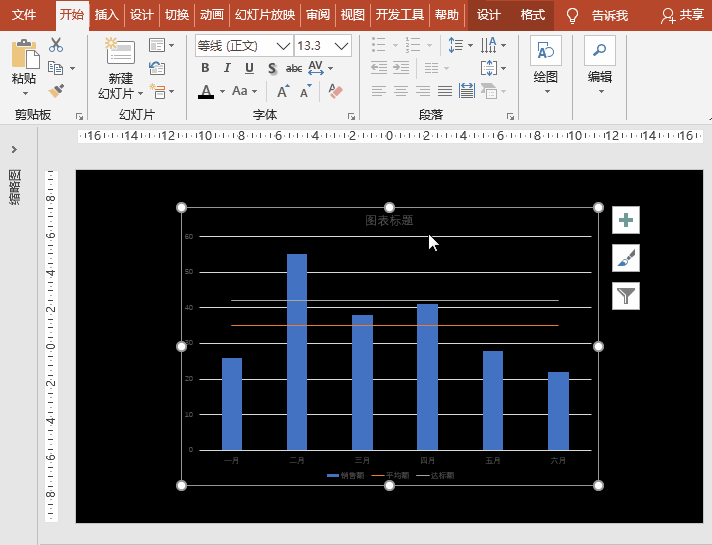Open the font name dropdown

[283, 46]
